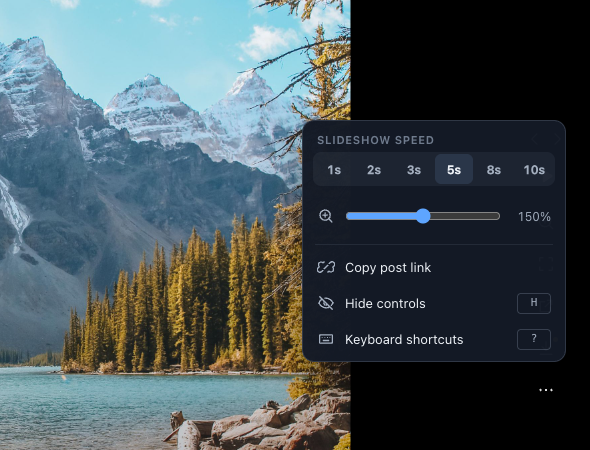Pick the 10s slideshow speed

pyautogui.click(x=534, y=170)
